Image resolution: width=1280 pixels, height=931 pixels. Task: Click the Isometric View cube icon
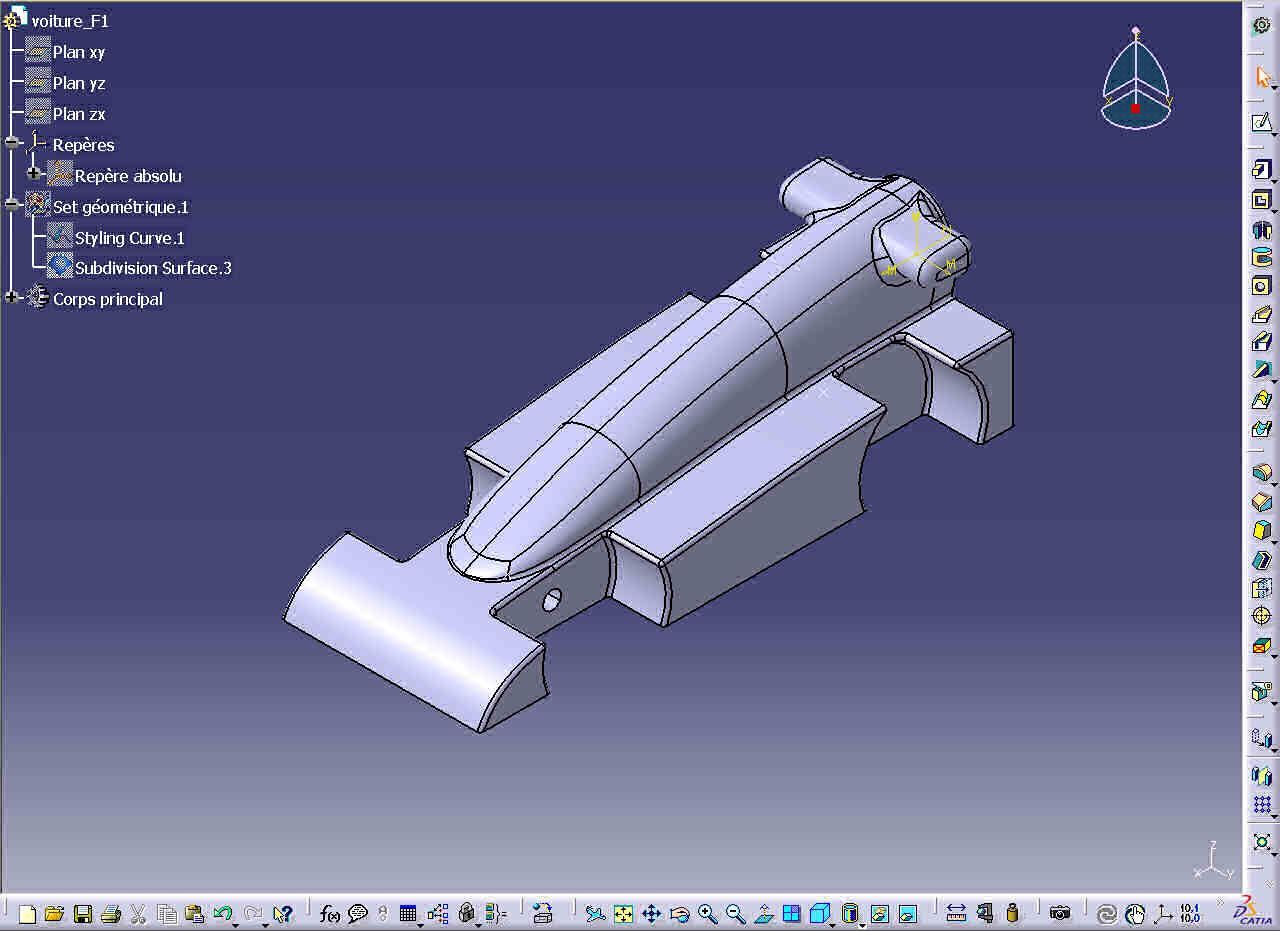[x=819, y=913]
